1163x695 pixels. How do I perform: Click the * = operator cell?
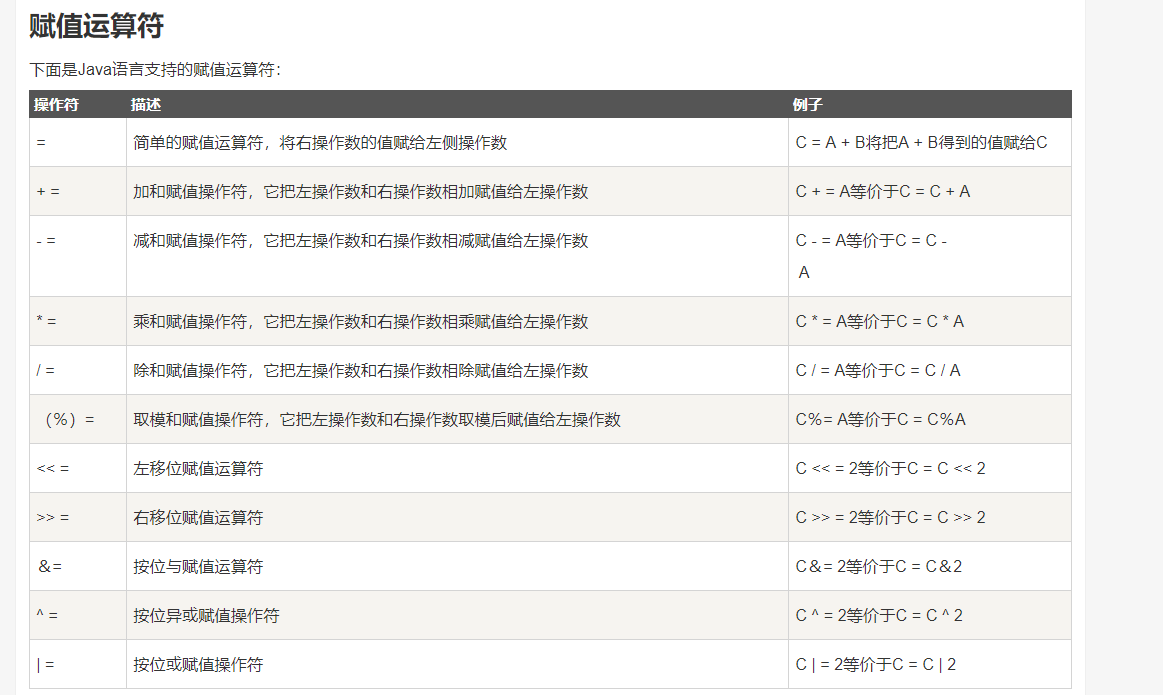pyautogui.click(x=46, y=322)
